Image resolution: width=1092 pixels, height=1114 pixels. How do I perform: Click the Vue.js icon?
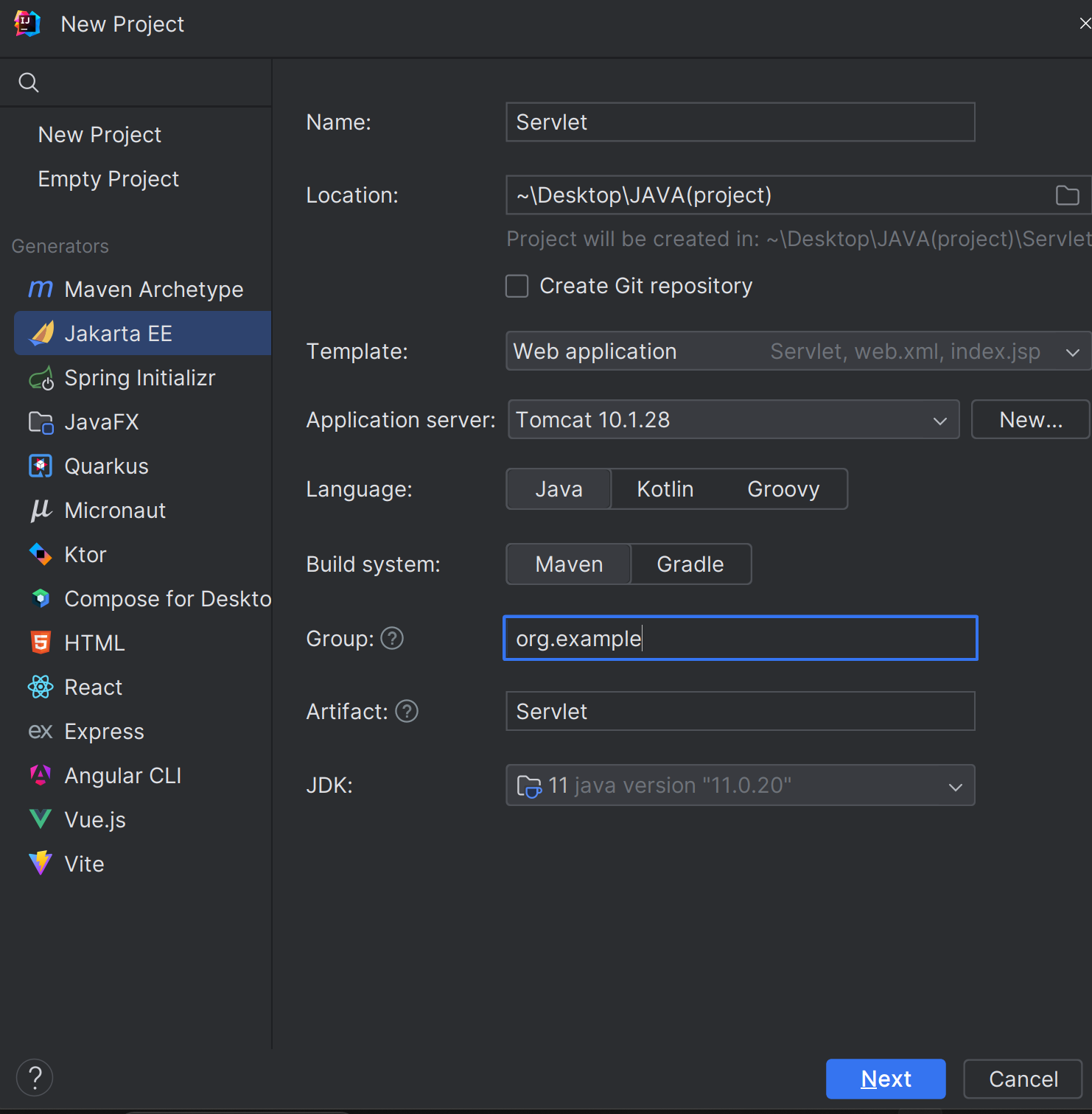pyautogui.click(x=41, y=819)
